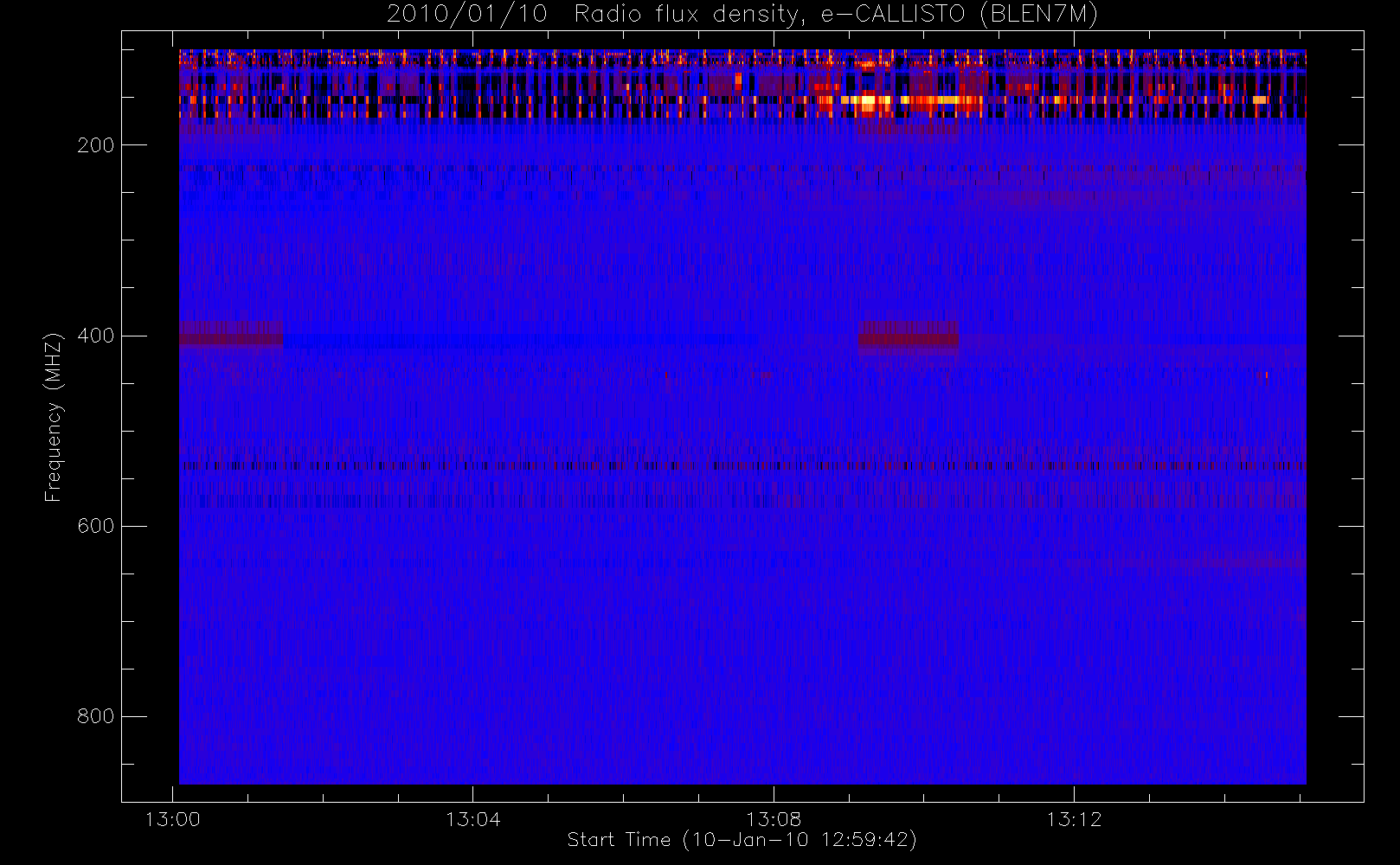Click the dark red band at 400 MHz near 13:09
Image resolution: width=1400 pixels, height=865 pixels.
click(908, 337)
